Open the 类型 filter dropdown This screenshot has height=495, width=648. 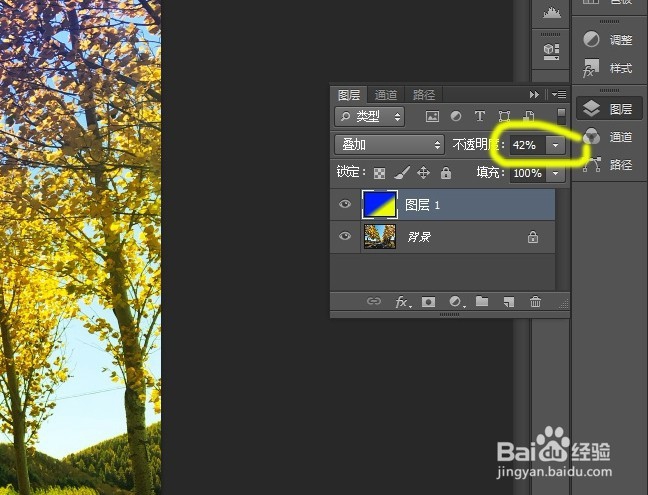coord(370,117)
